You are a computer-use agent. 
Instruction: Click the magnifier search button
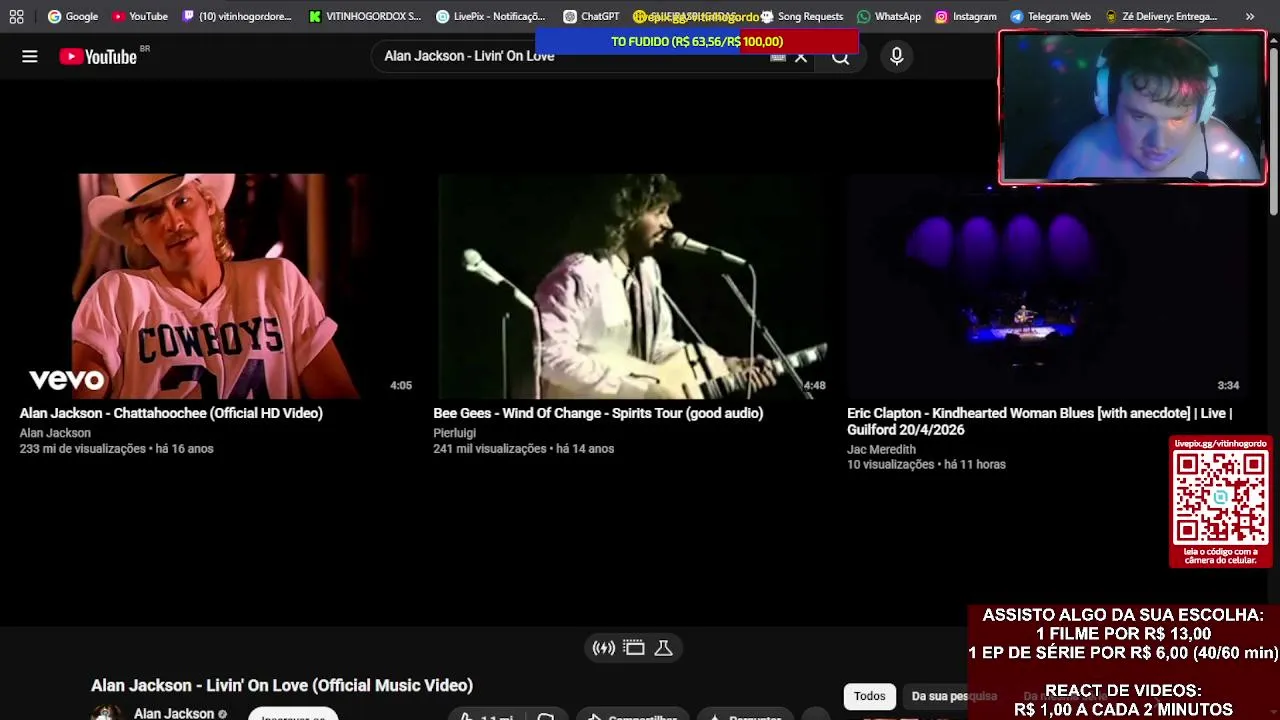841,57
